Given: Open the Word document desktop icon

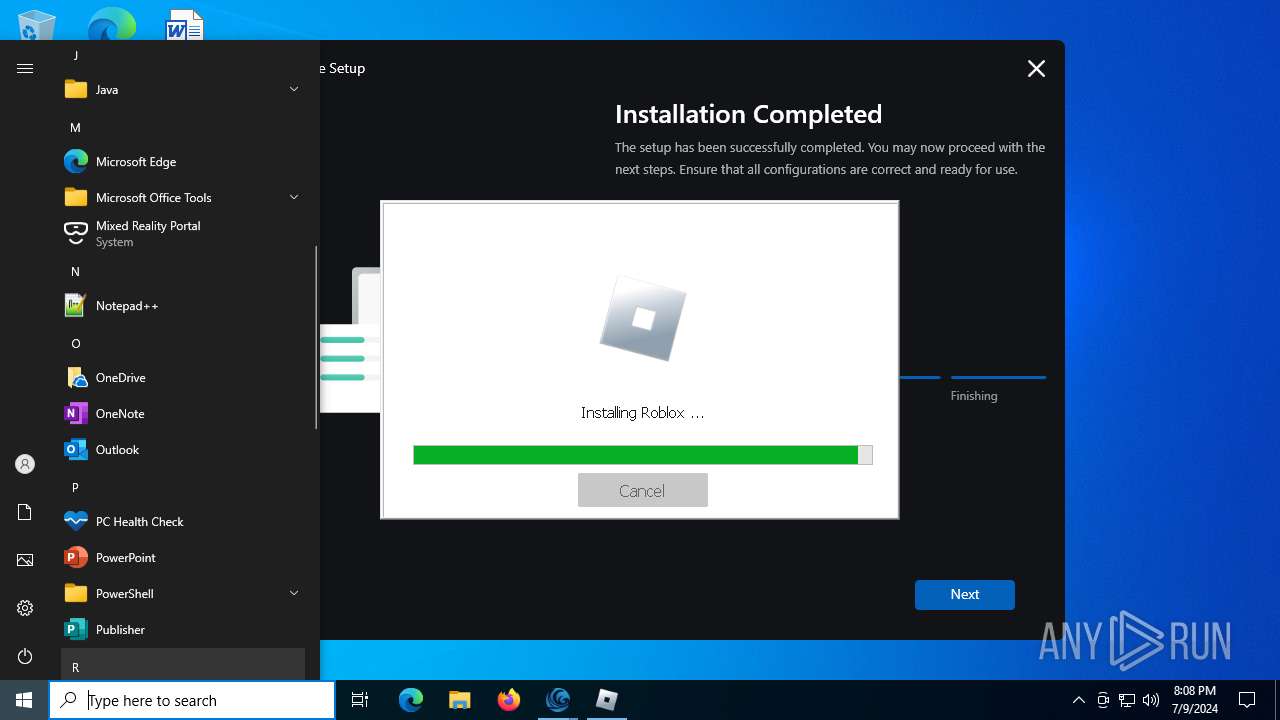Looking at the screenshot, I should [185, 25].
